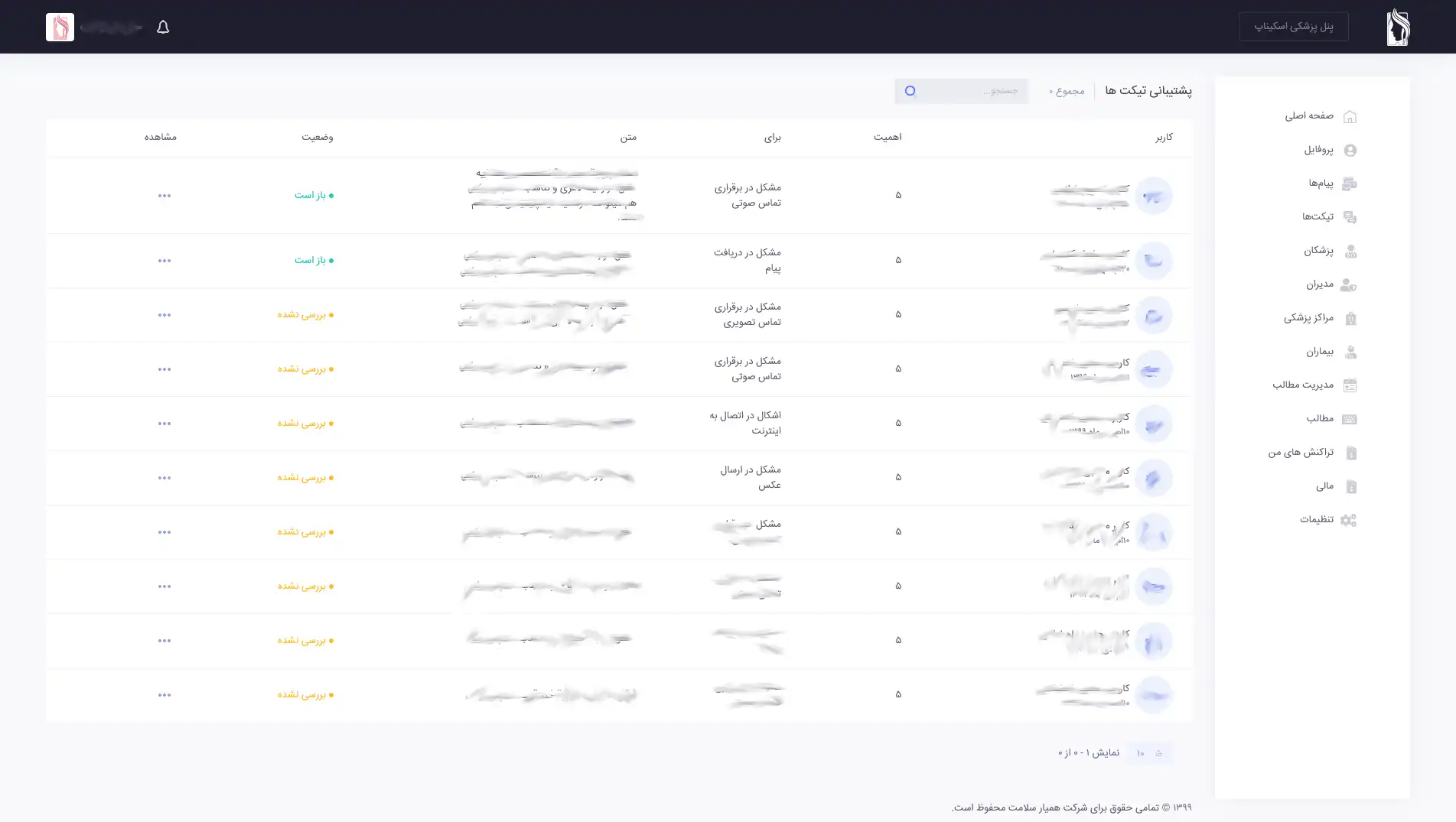Click the وضعیت column header

[x=317, y=138]
